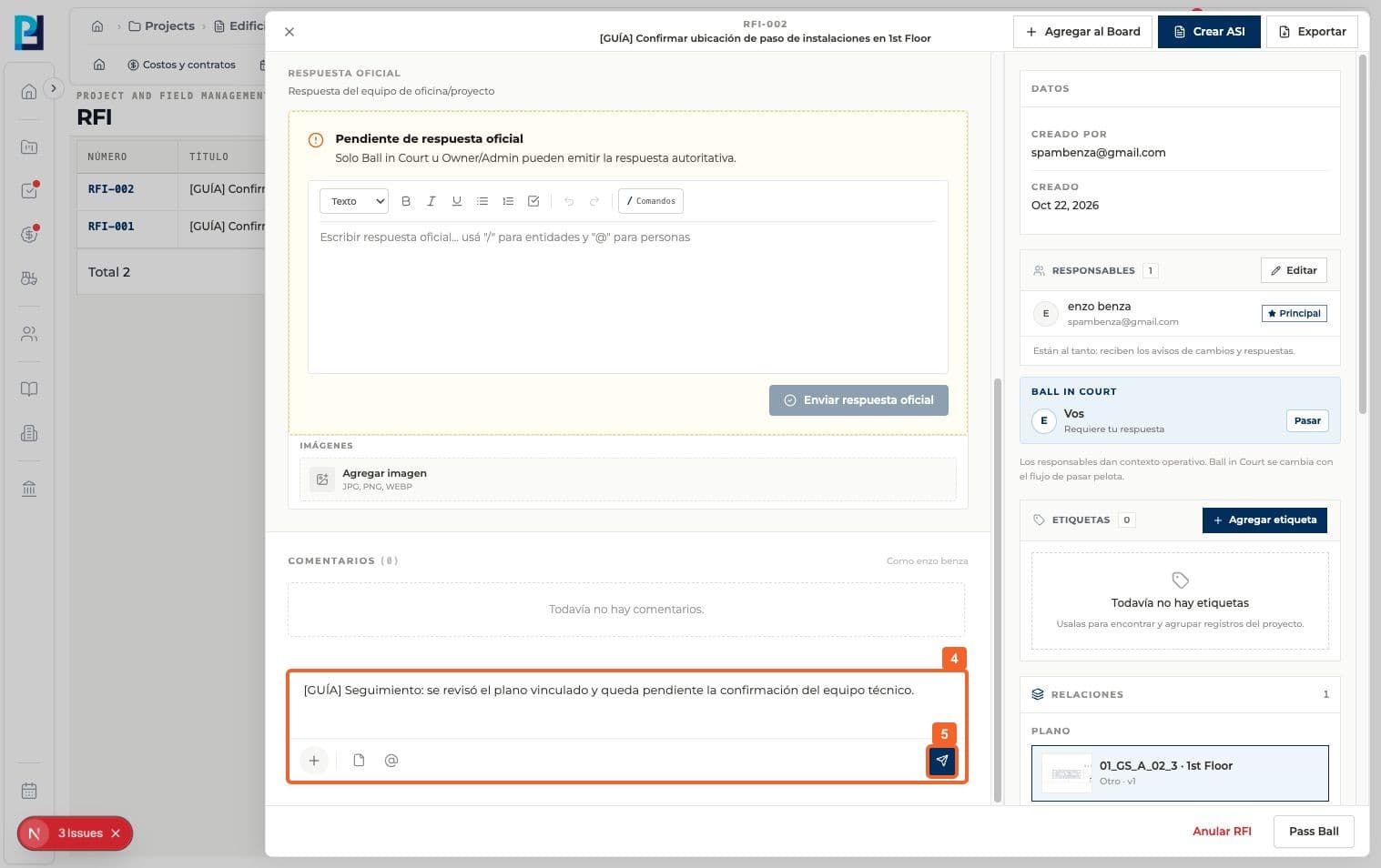
Task: Add a tag with Agregar etiqueta
Action: coord(1264,520)
